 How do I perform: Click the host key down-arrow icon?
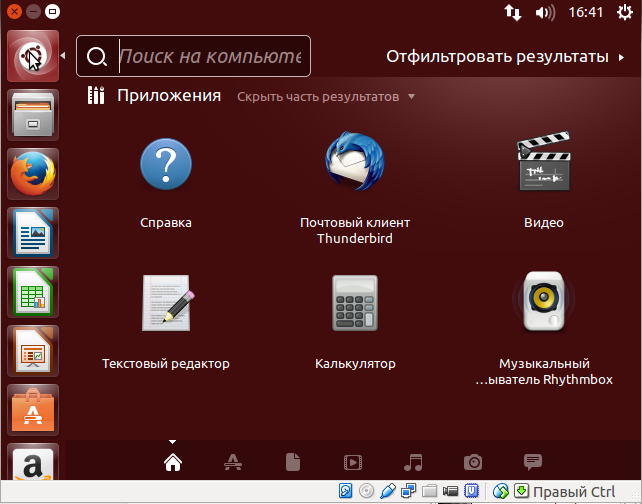point(521,490)
